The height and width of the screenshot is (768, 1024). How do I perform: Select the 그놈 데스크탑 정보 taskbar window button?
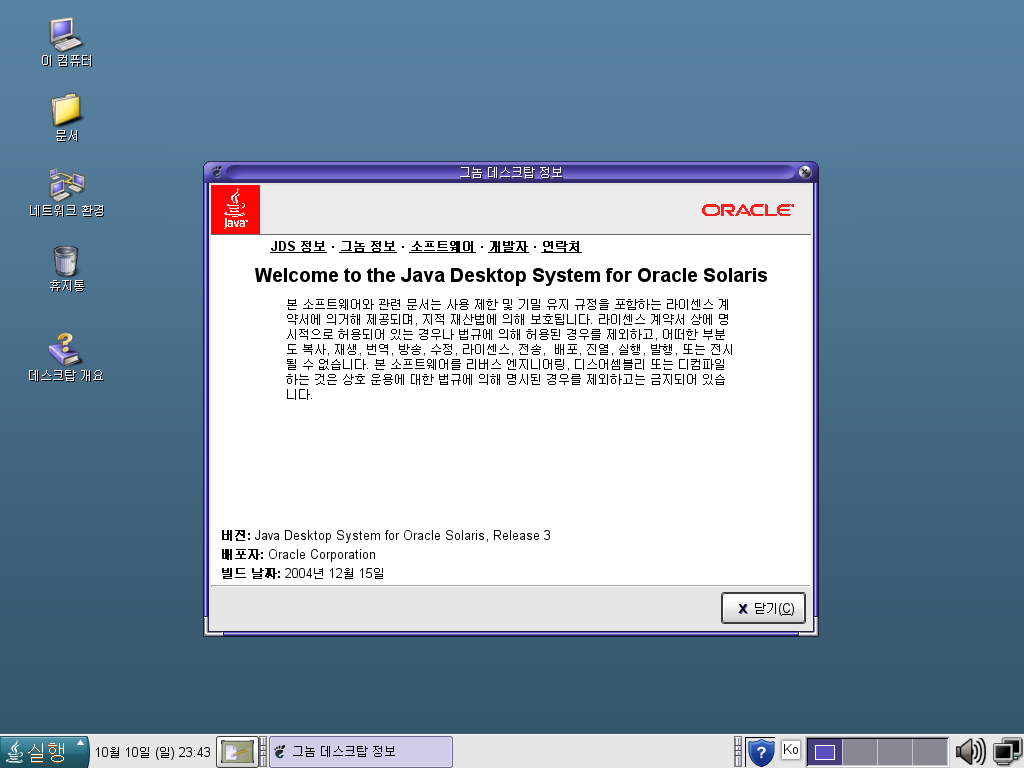point(361,752)
